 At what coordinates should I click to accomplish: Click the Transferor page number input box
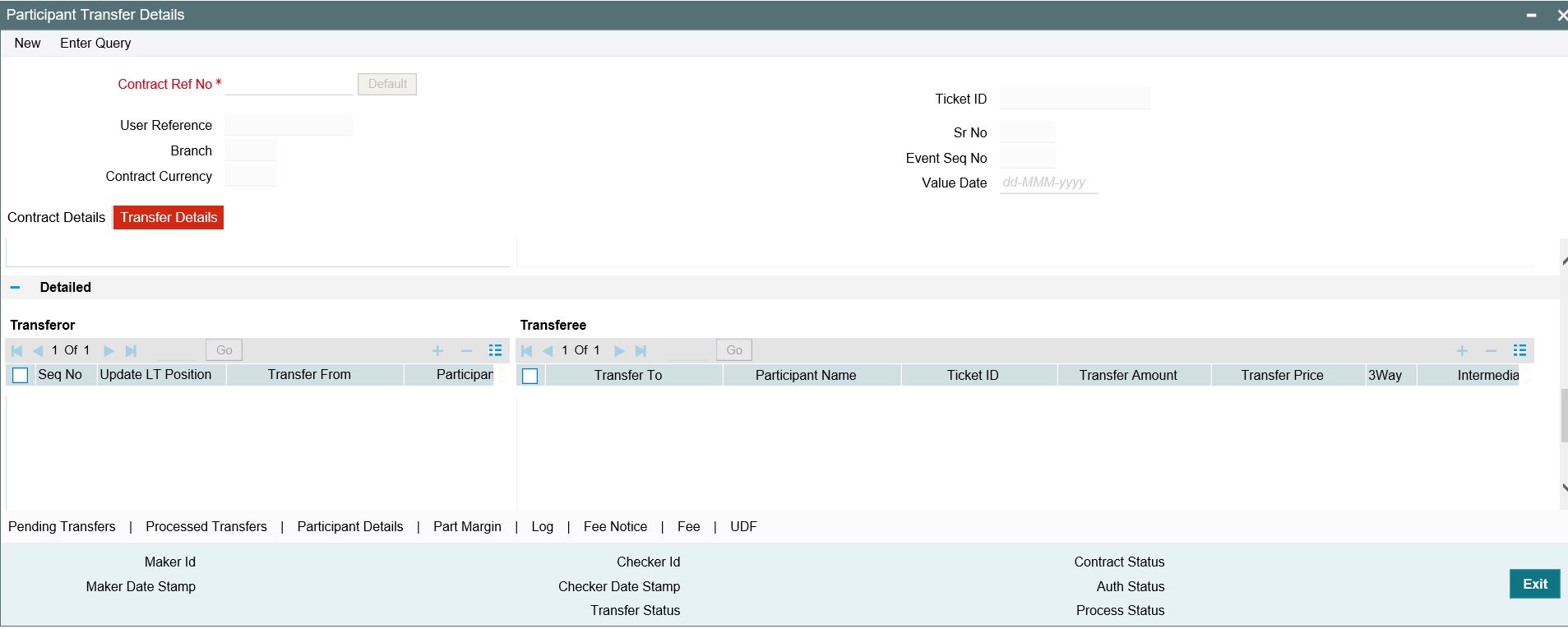click(178, 350)
